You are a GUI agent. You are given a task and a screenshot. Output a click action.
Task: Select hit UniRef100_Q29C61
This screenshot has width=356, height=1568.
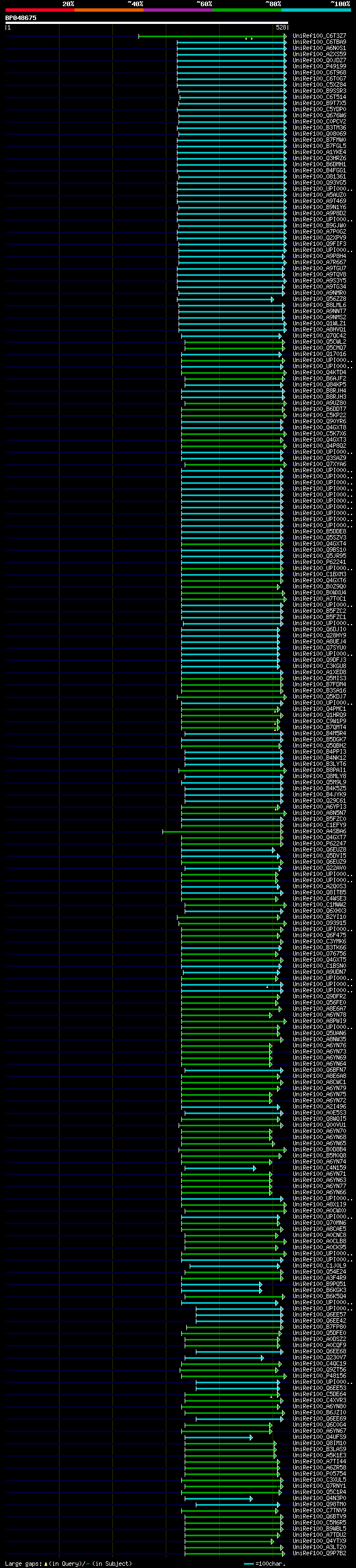(319, 801)
